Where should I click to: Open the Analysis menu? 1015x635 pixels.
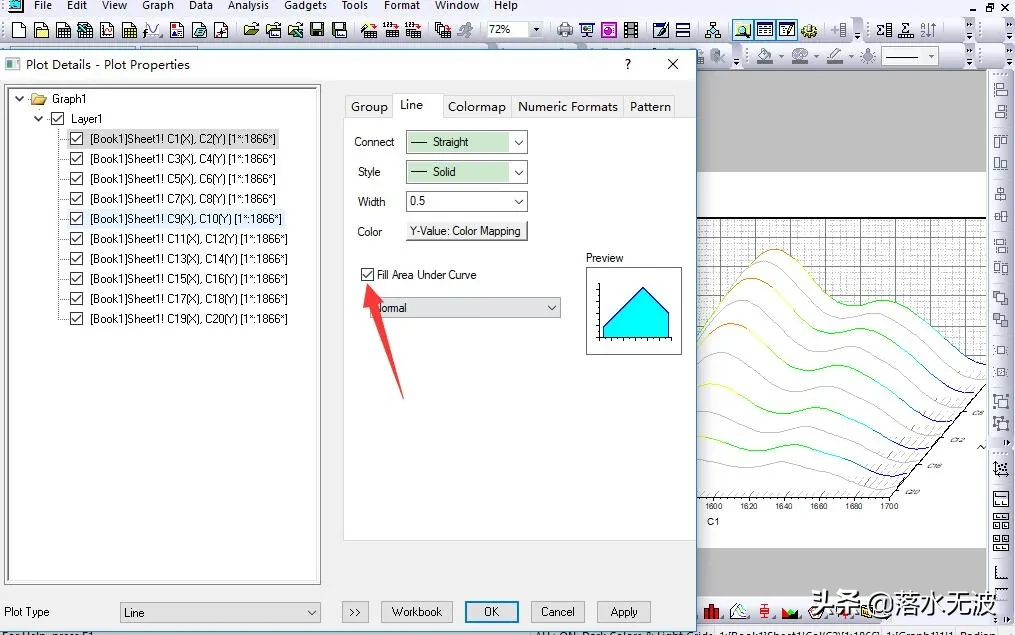tap(248, 6)
